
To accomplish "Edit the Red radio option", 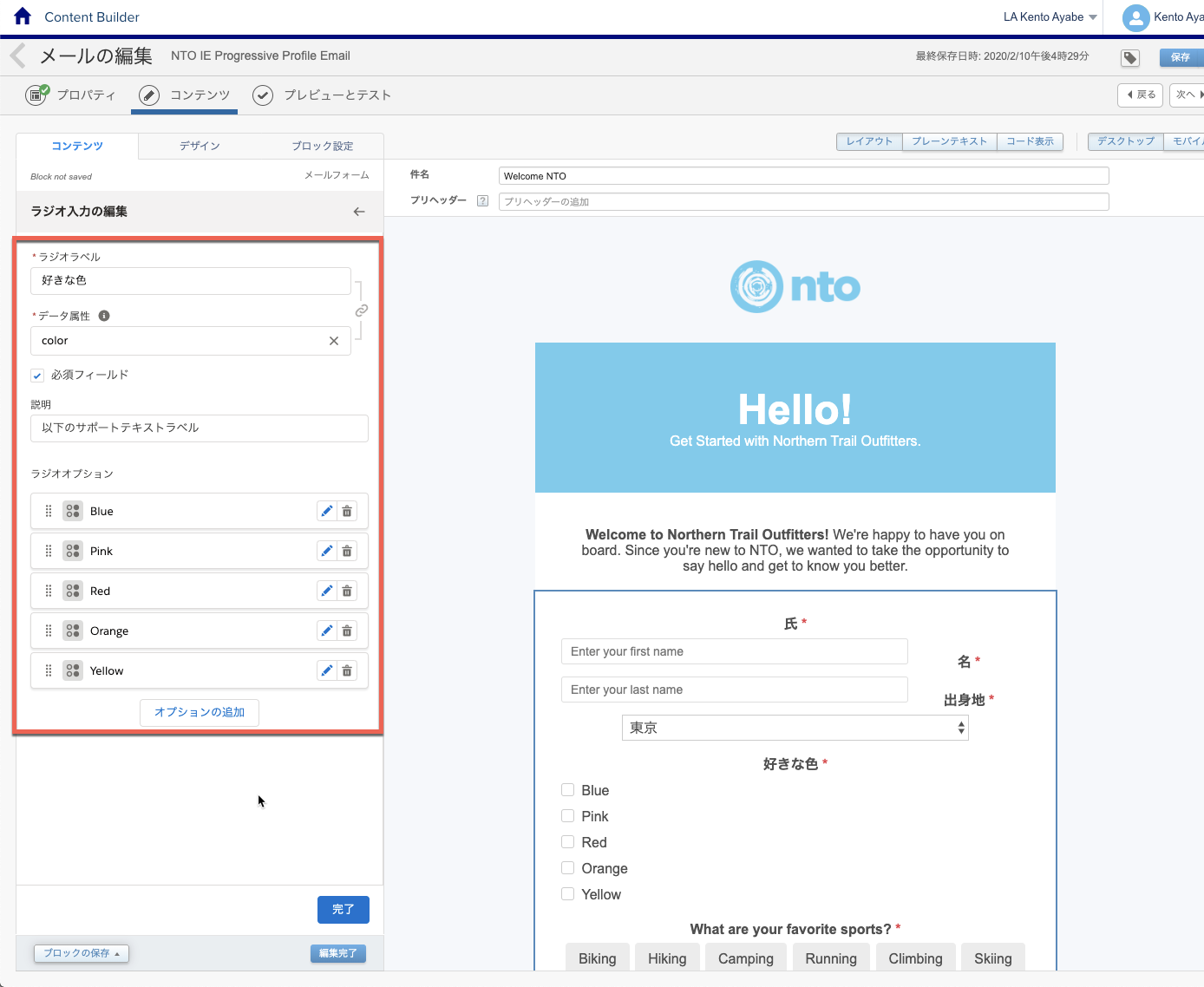I will coord(326,591).
